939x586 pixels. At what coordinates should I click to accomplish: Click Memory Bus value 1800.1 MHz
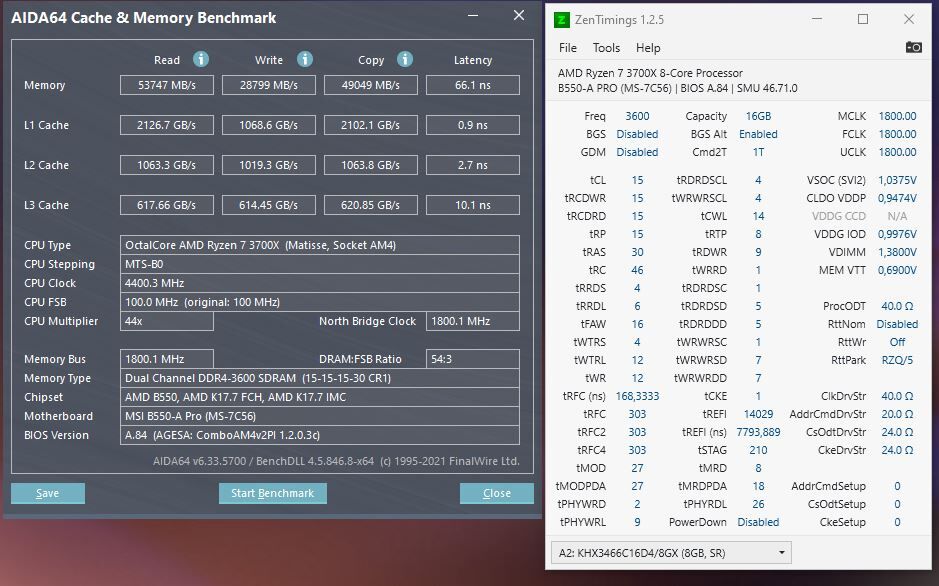point(167,359)
